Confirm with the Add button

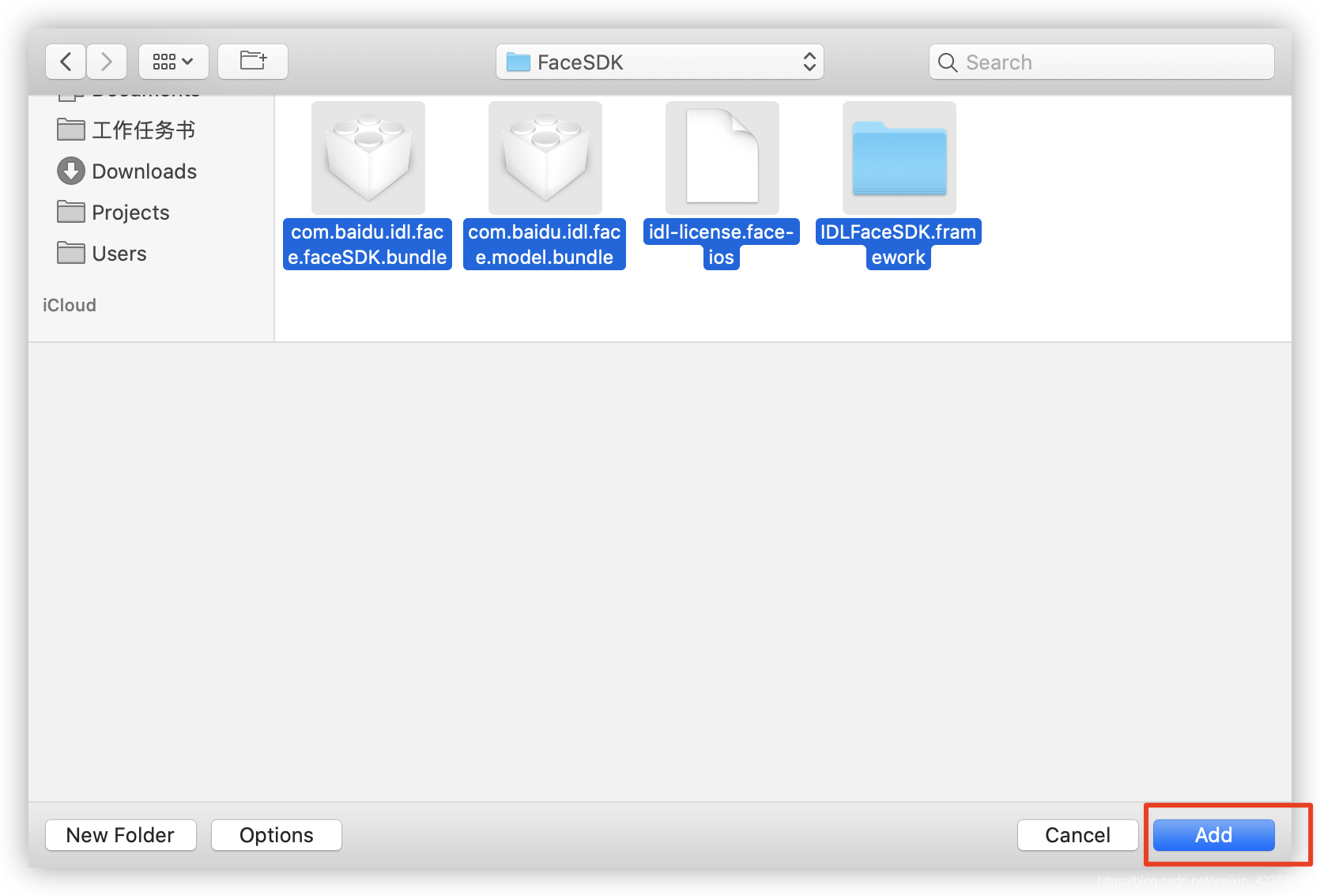(1214, 835)
